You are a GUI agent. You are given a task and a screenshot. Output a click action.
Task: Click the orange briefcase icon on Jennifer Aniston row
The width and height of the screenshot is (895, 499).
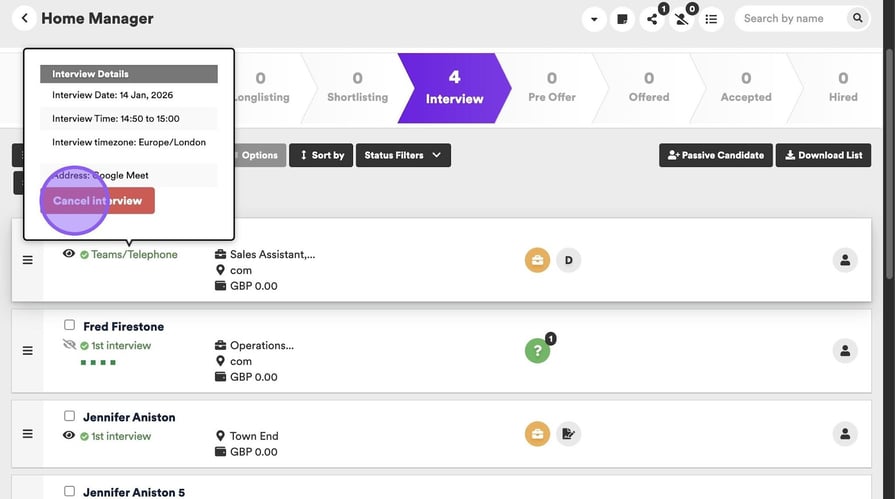click(x=537, y=433)
